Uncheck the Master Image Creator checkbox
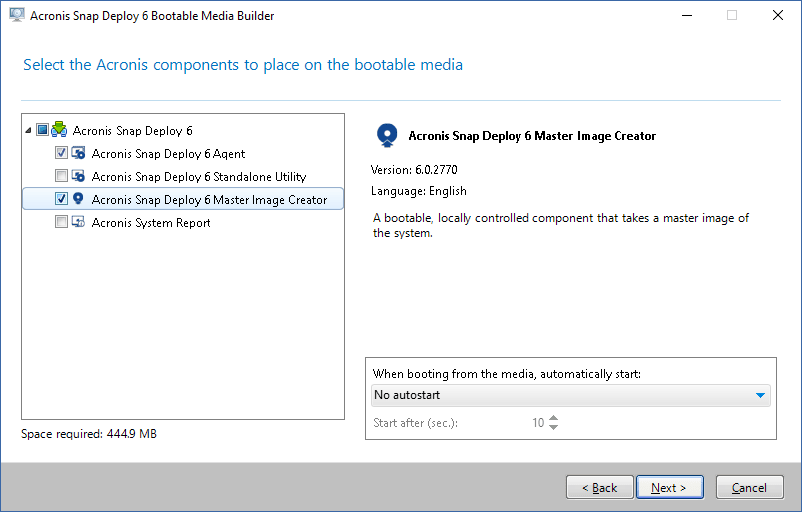The width and height of the screenshot is (802, 512). [61, 199]
